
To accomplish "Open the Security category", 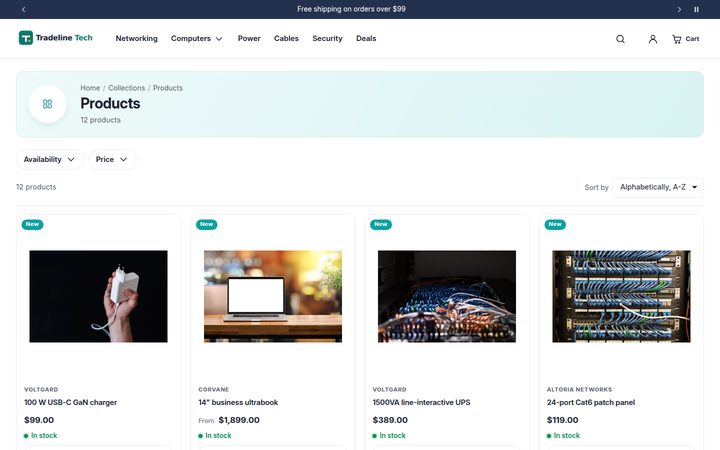I will 327,39.
